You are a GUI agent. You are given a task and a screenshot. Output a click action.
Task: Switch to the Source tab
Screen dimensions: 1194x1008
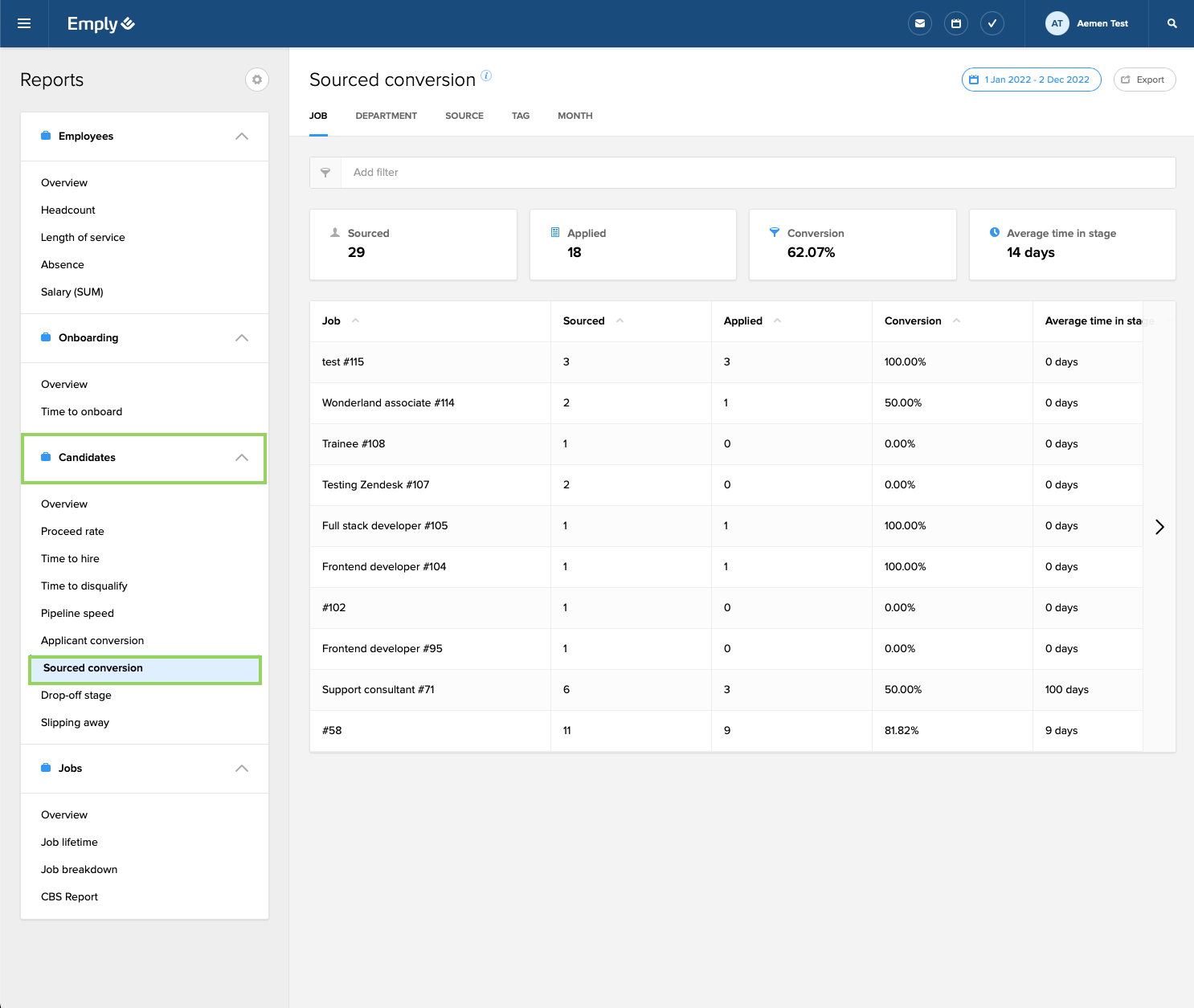tap(464, 116)
